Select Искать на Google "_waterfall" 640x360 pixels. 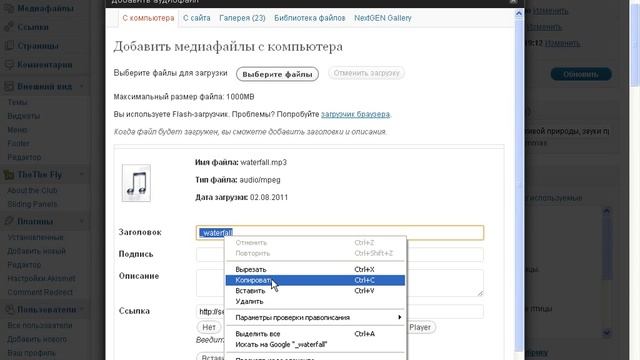(x=315, y=344)
